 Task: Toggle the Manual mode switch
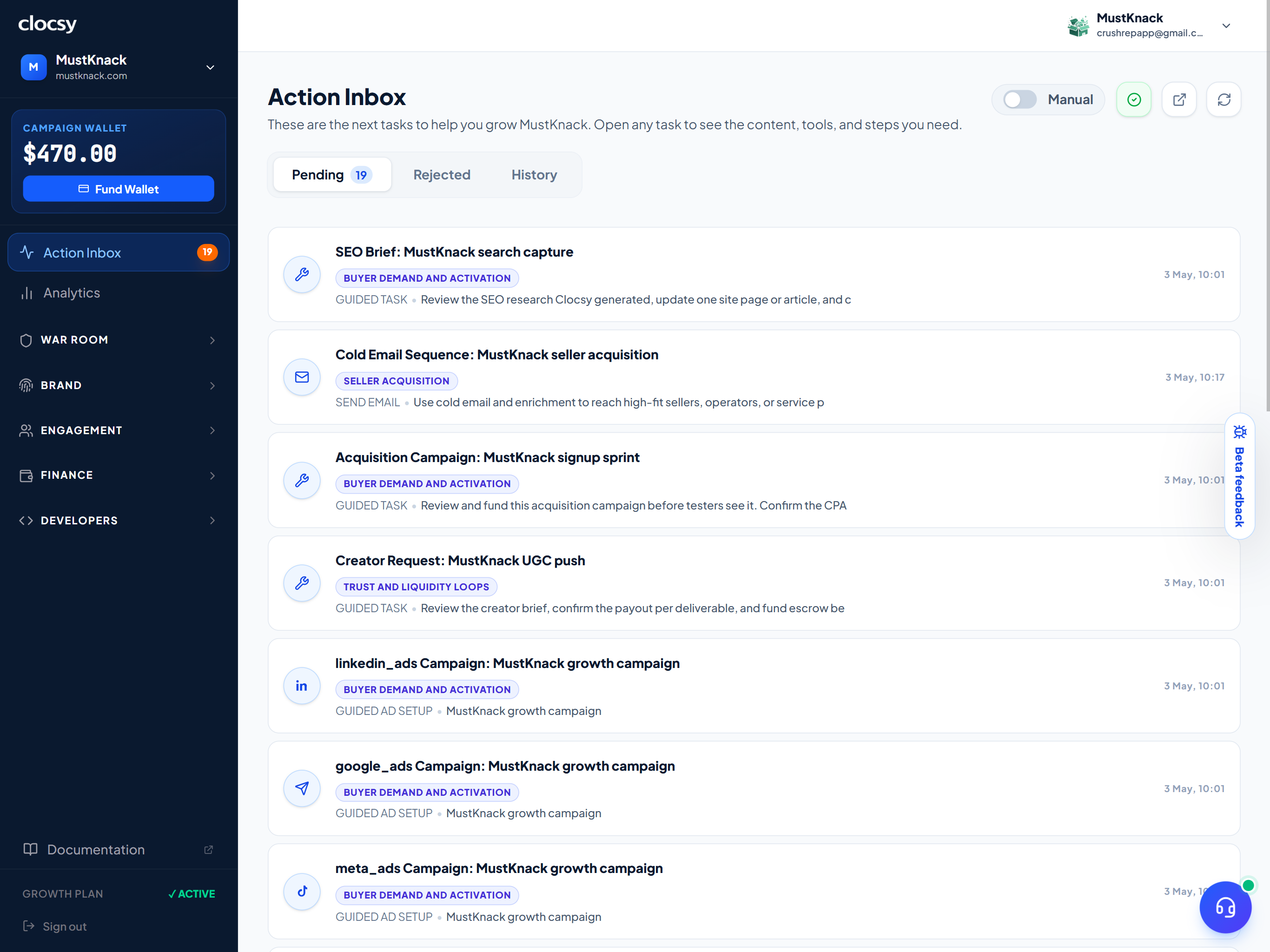(x=1019, y=99)
